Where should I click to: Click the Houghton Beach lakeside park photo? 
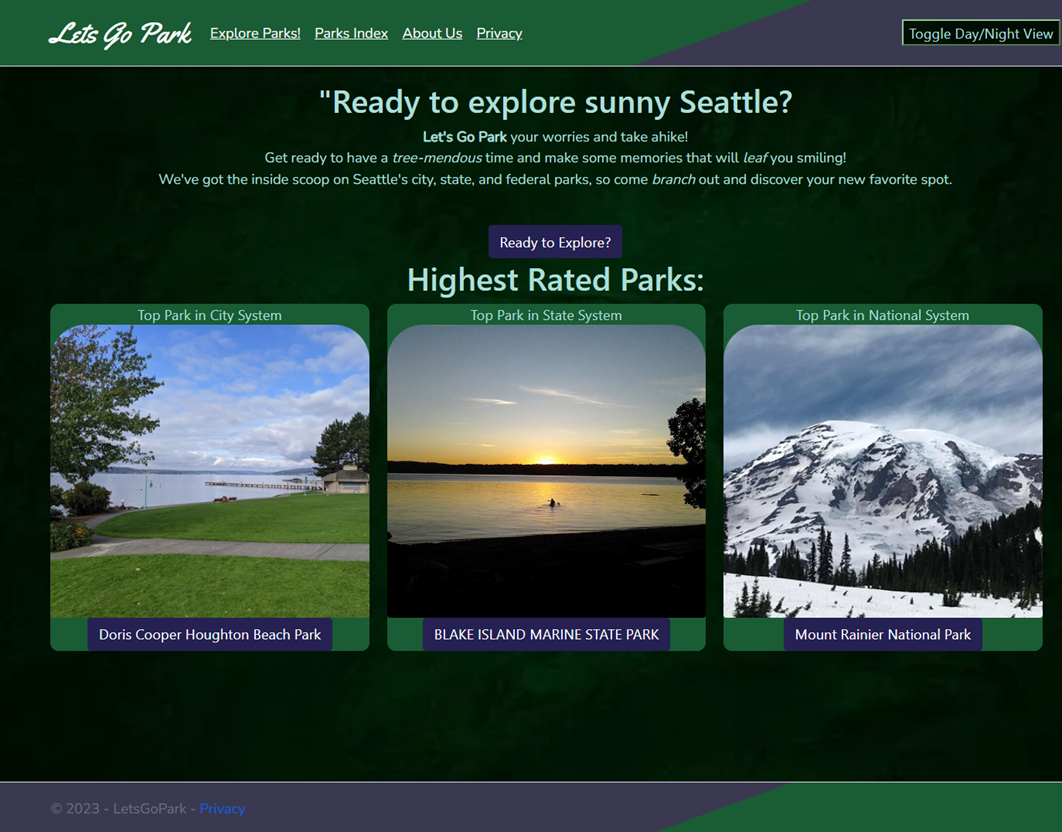click(x=210, y=470)
